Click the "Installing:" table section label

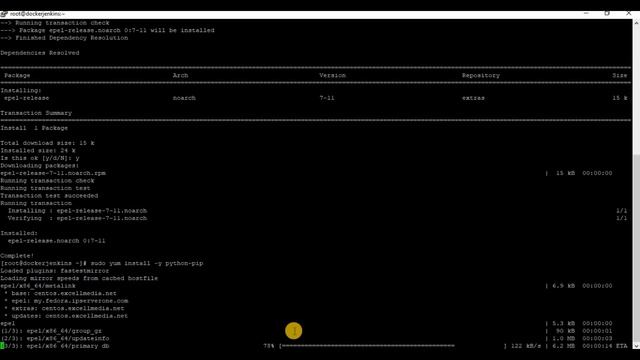click(x=21, y=91)
